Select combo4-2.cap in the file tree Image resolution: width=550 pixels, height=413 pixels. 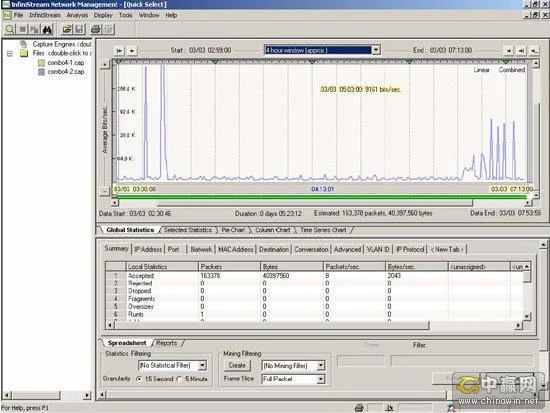click(66, 72)
